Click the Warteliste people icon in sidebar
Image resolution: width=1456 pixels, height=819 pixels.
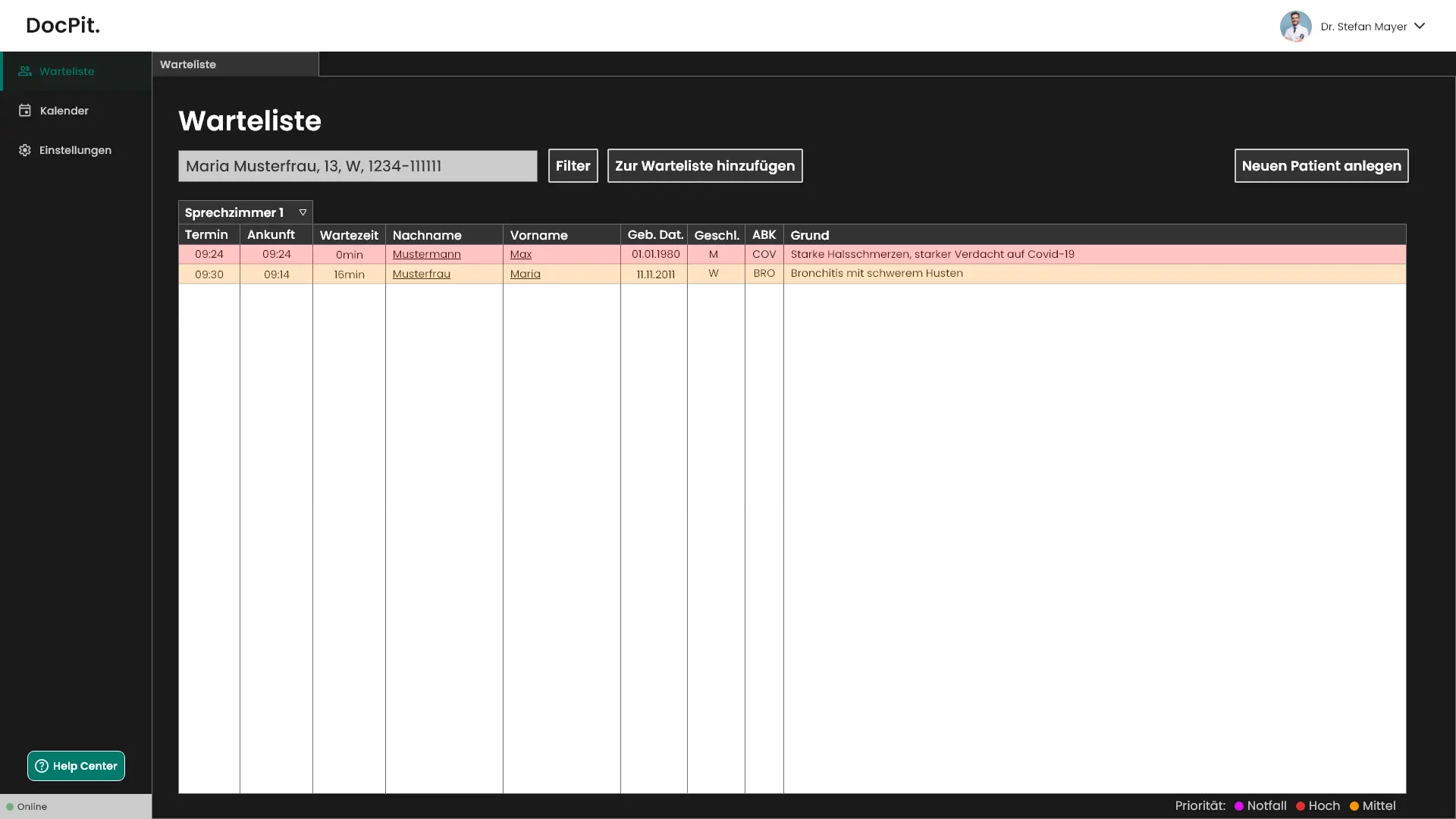[25, 71]
